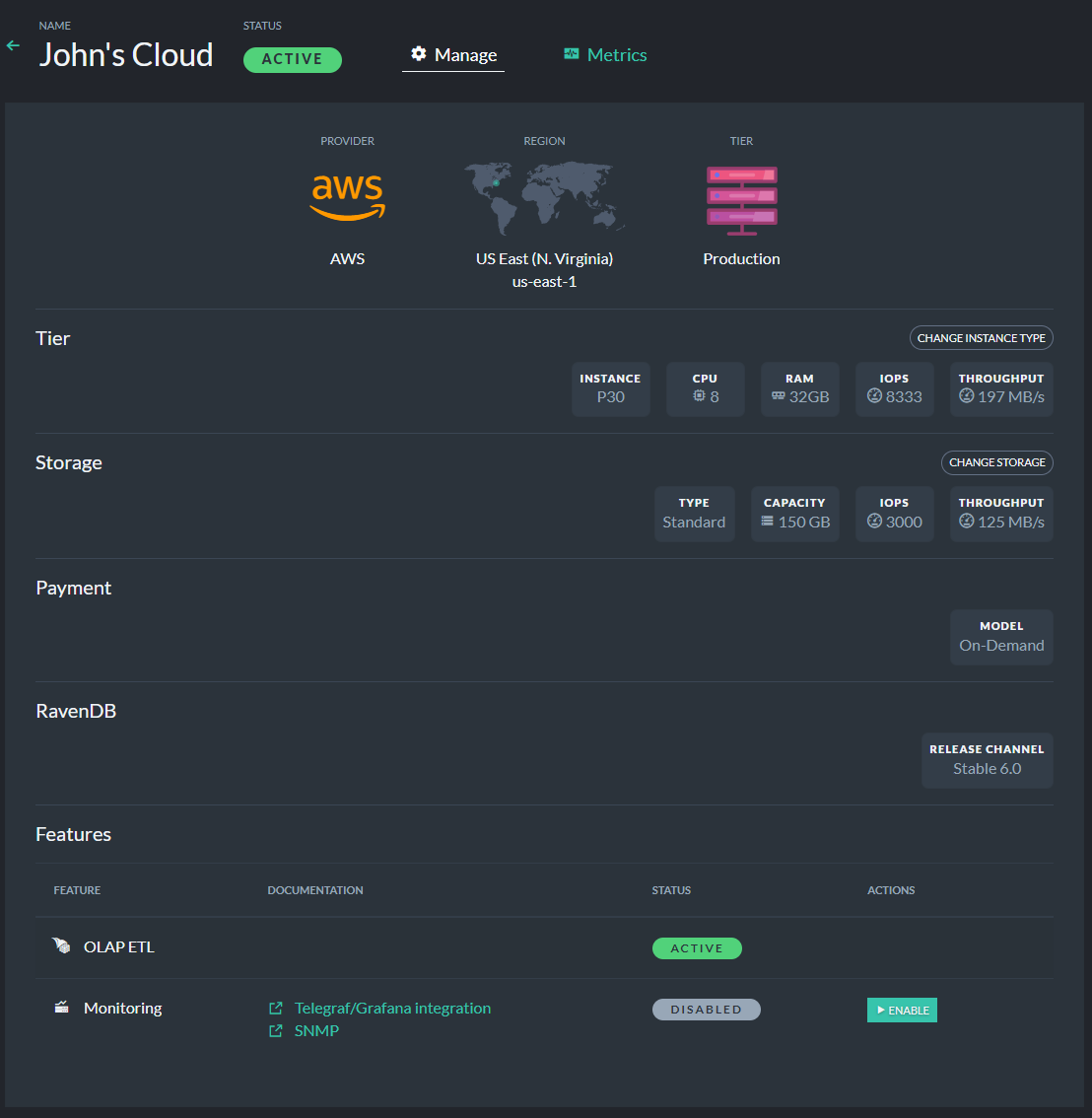The image size is (1092, 1118).
Task: Click Change Storage button
Action: (x=996, y=462)
